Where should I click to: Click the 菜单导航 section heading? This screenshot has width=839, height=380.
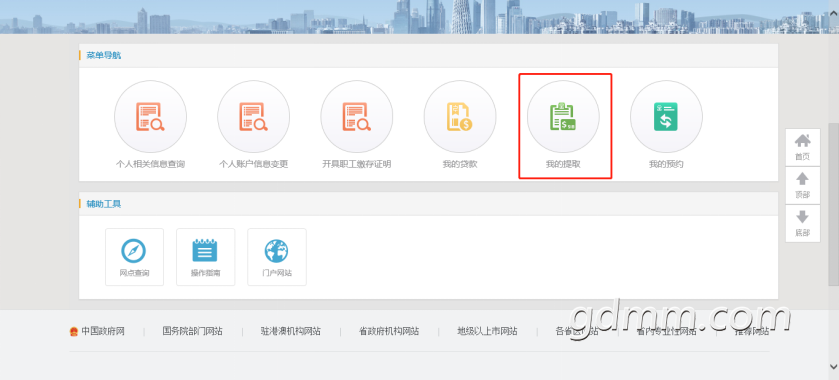click(x=104, y=55)
